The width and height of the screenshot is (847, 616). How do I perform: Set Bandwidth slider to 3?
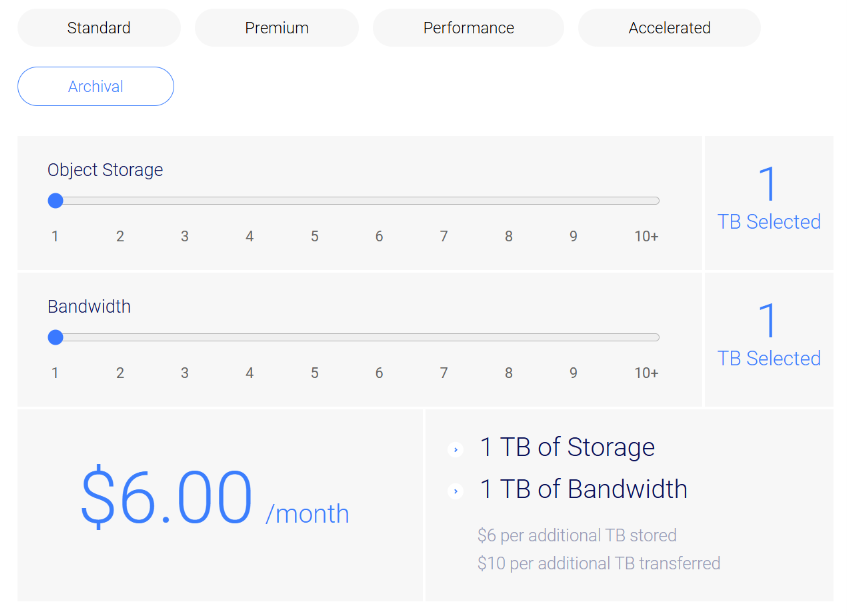pyautogui.click(x=185, y=338)
